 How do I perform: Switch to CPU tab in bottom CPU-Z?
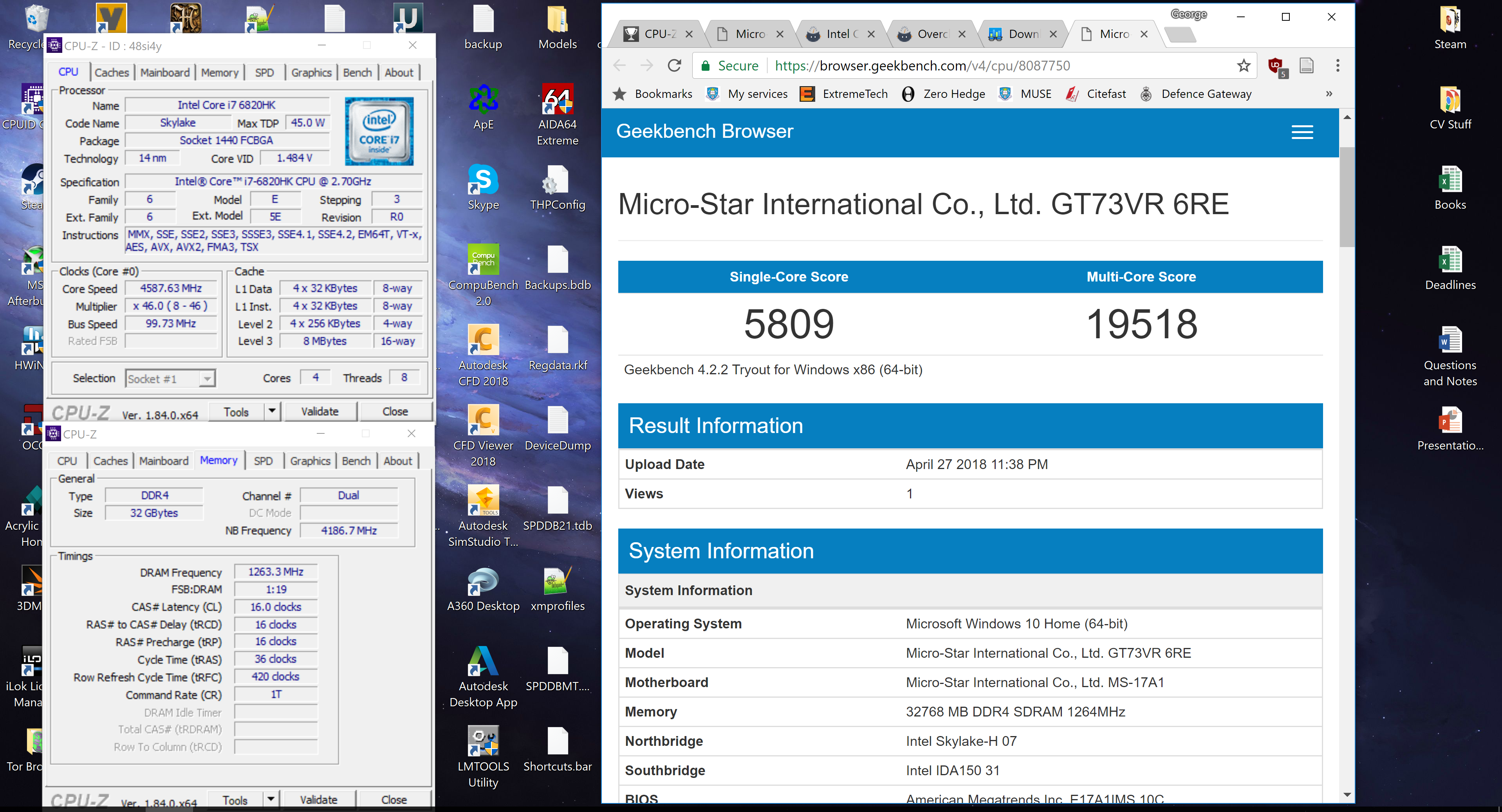(x=67, y=460)
